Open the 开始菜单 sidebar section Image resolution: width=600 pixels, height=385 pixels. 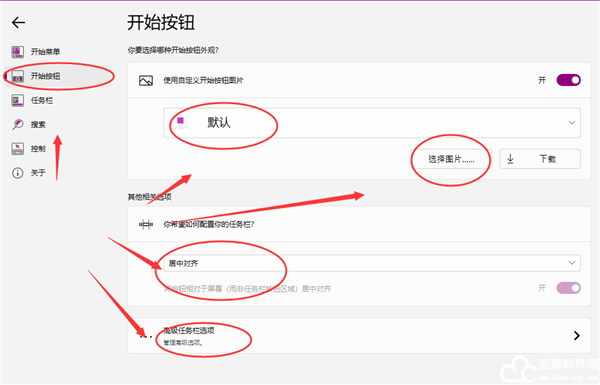[57, 52]
